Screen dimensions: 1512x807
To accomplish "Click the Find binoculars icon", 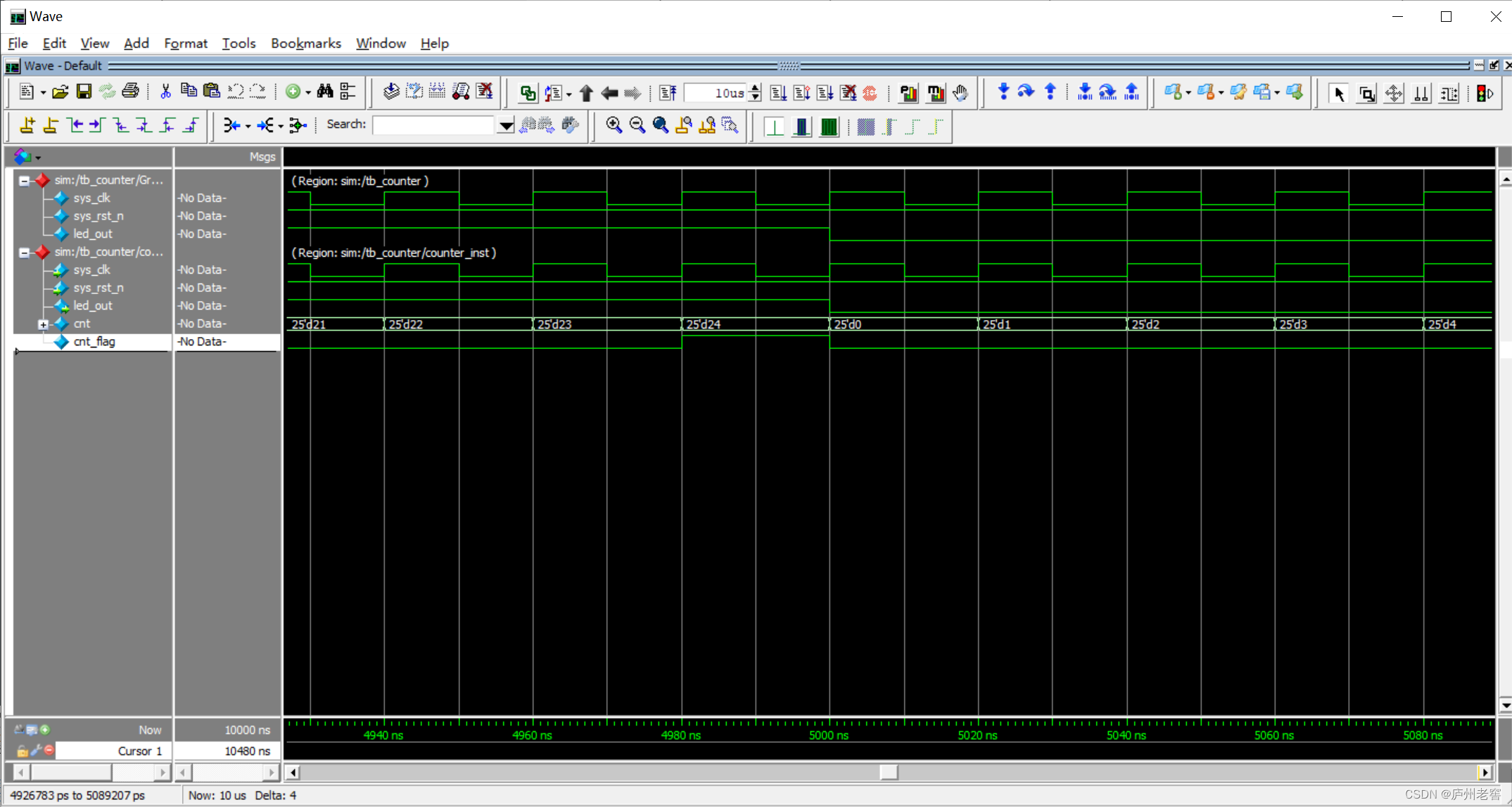I will 324,91.
